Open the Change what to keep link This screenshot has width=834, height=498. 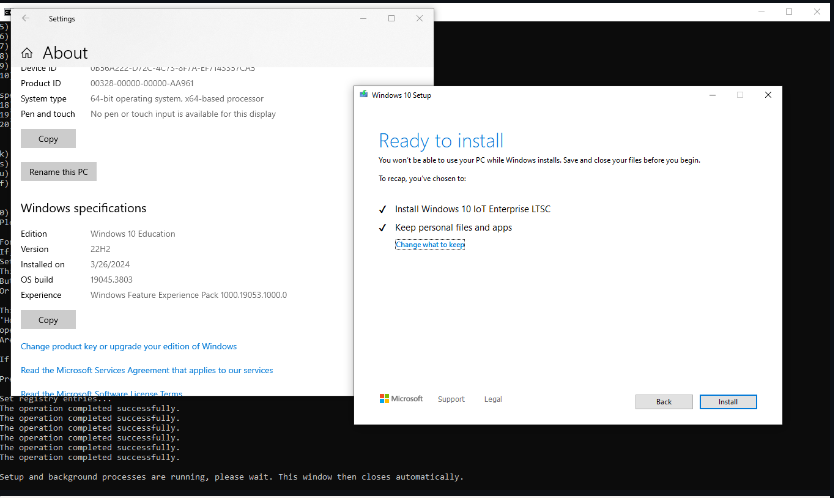coord(430,245)
